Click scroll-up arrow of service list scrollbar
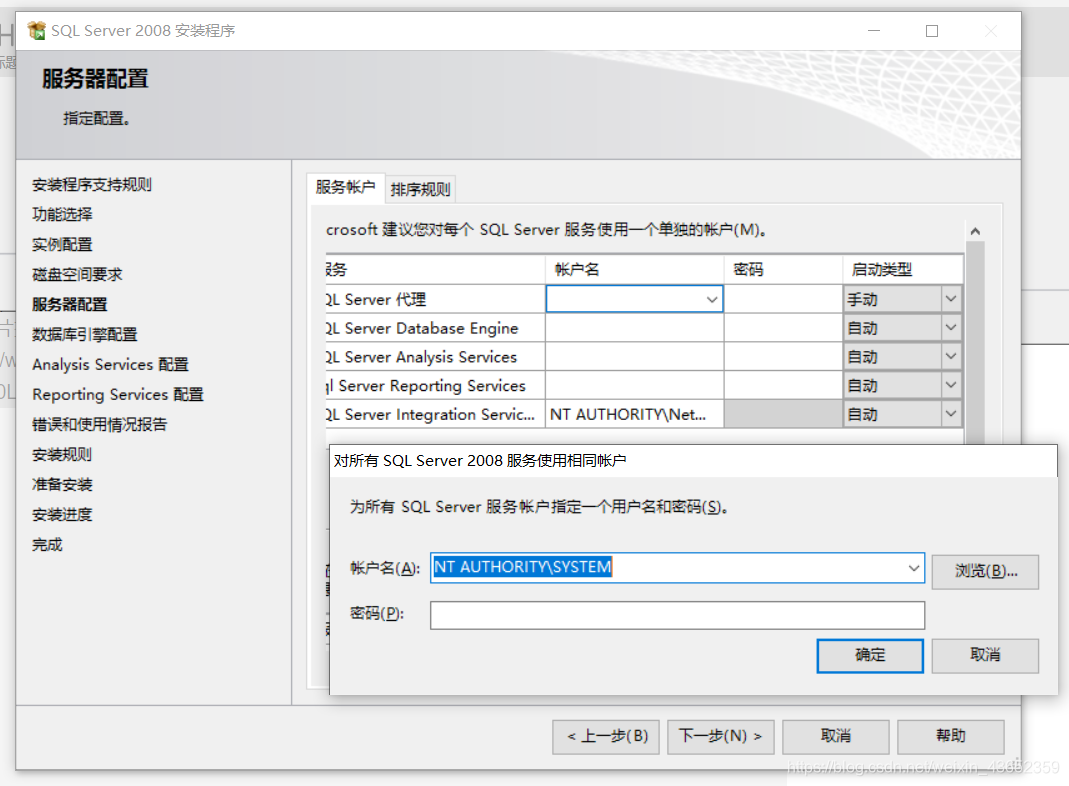Viewport: 1069px width, 786px height. (x=975, y=231)
